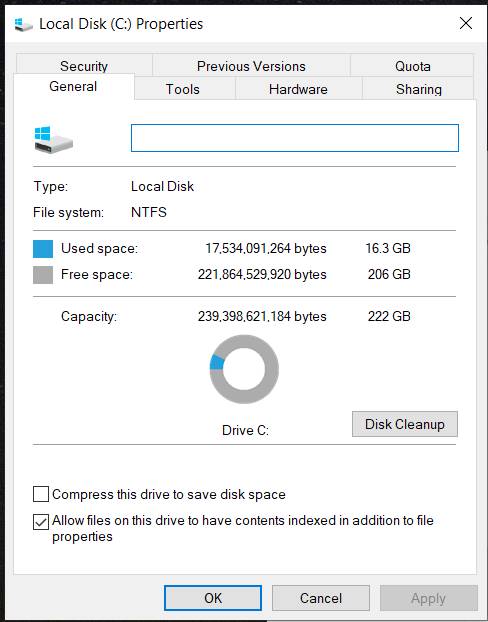The image size is (488, 622).
Task: Select the Tools tab
Action: (183, 89)
